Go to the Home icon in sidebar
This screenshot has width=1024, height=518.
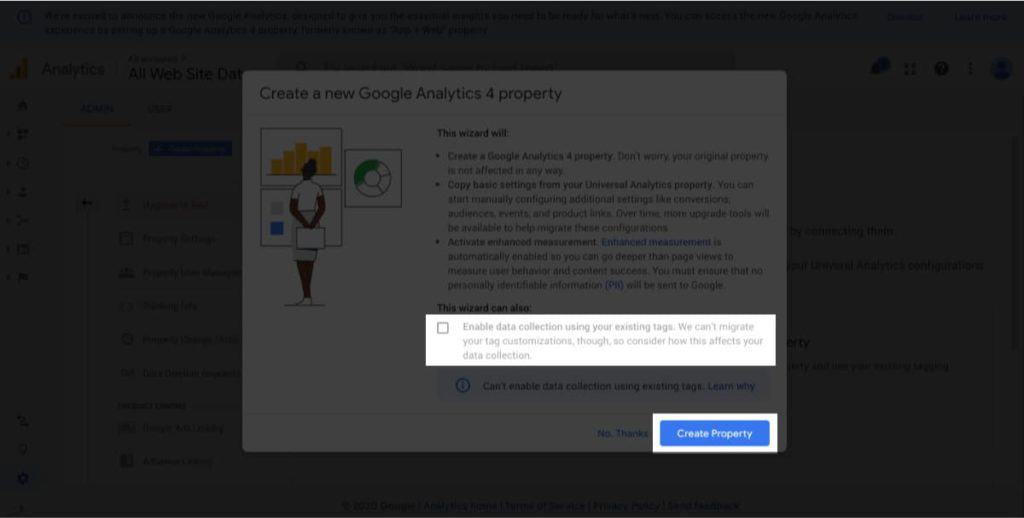[22, 105]
